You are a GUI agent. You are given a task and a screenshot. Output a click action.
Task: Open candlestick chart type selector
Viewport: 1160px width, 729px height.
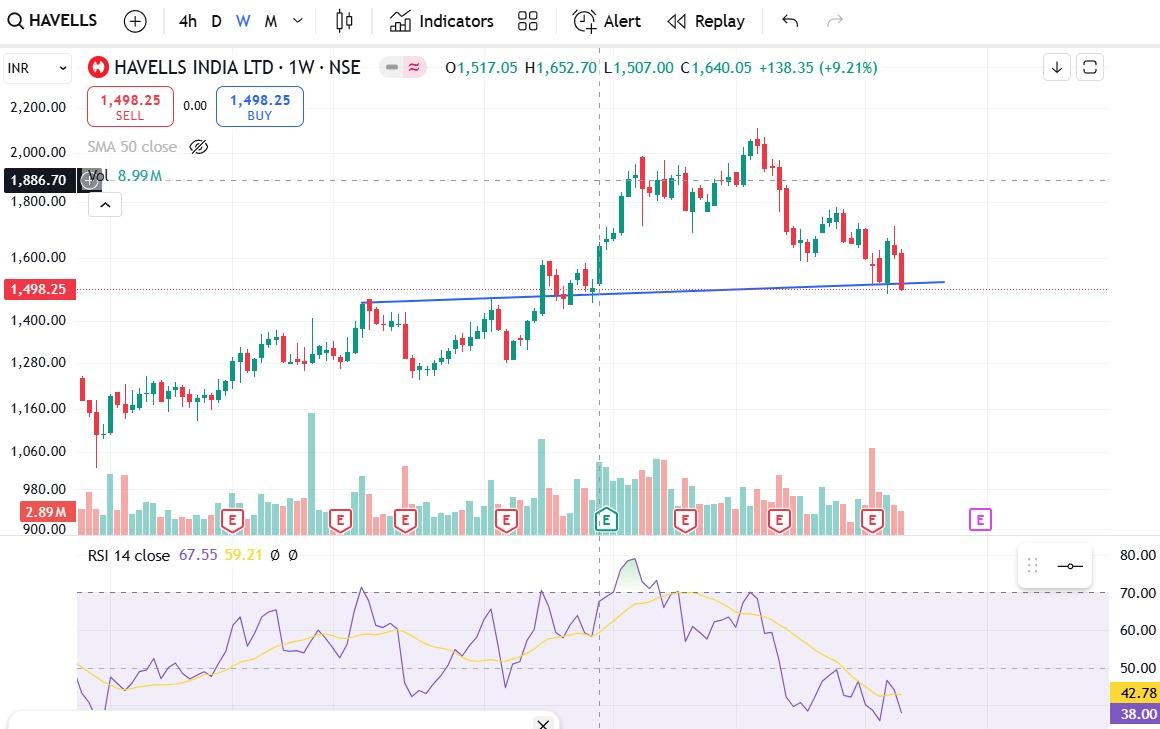point(344,21)
